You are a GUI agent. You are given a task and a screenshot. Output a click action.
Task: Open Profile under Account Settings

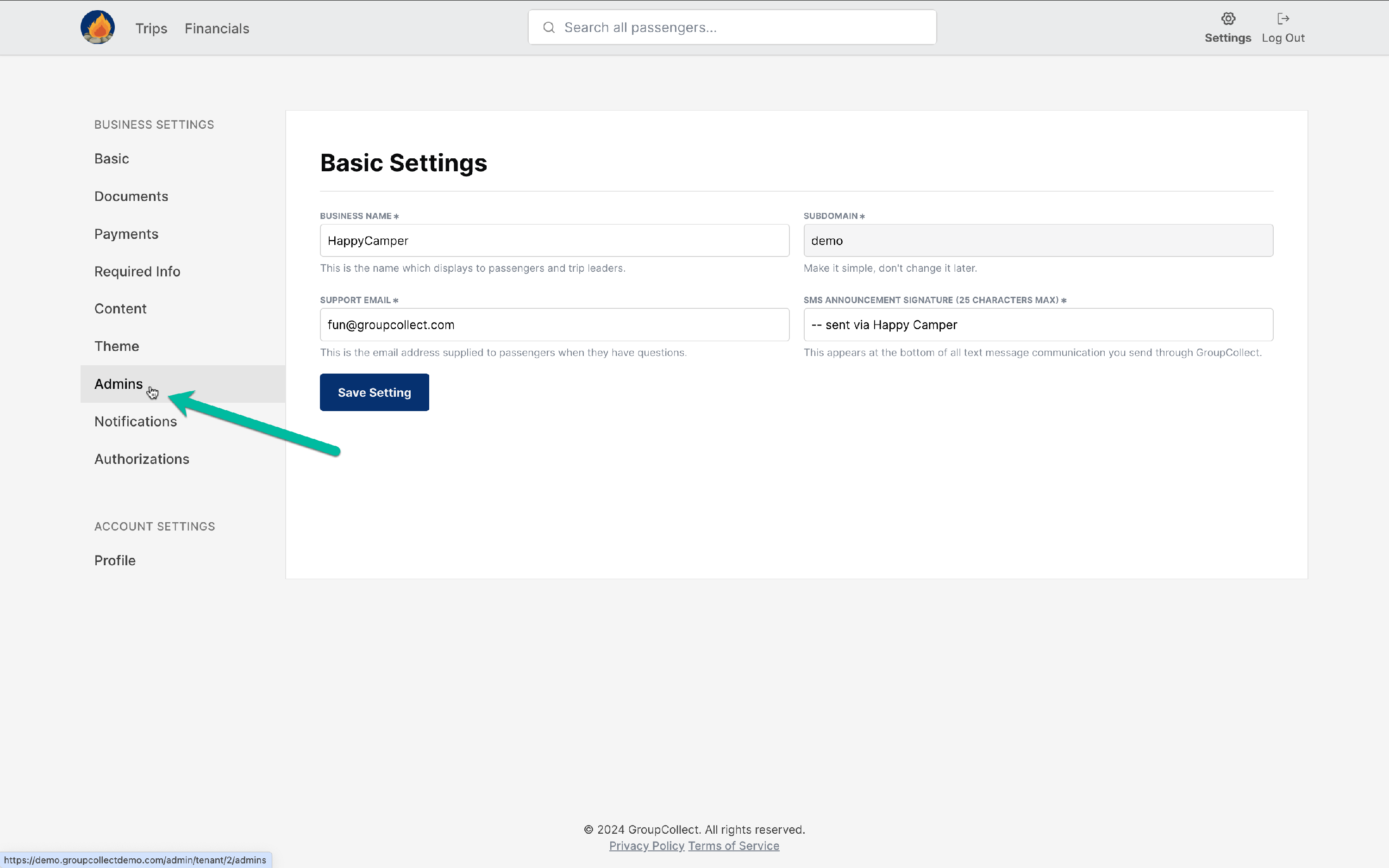(115, 560)
